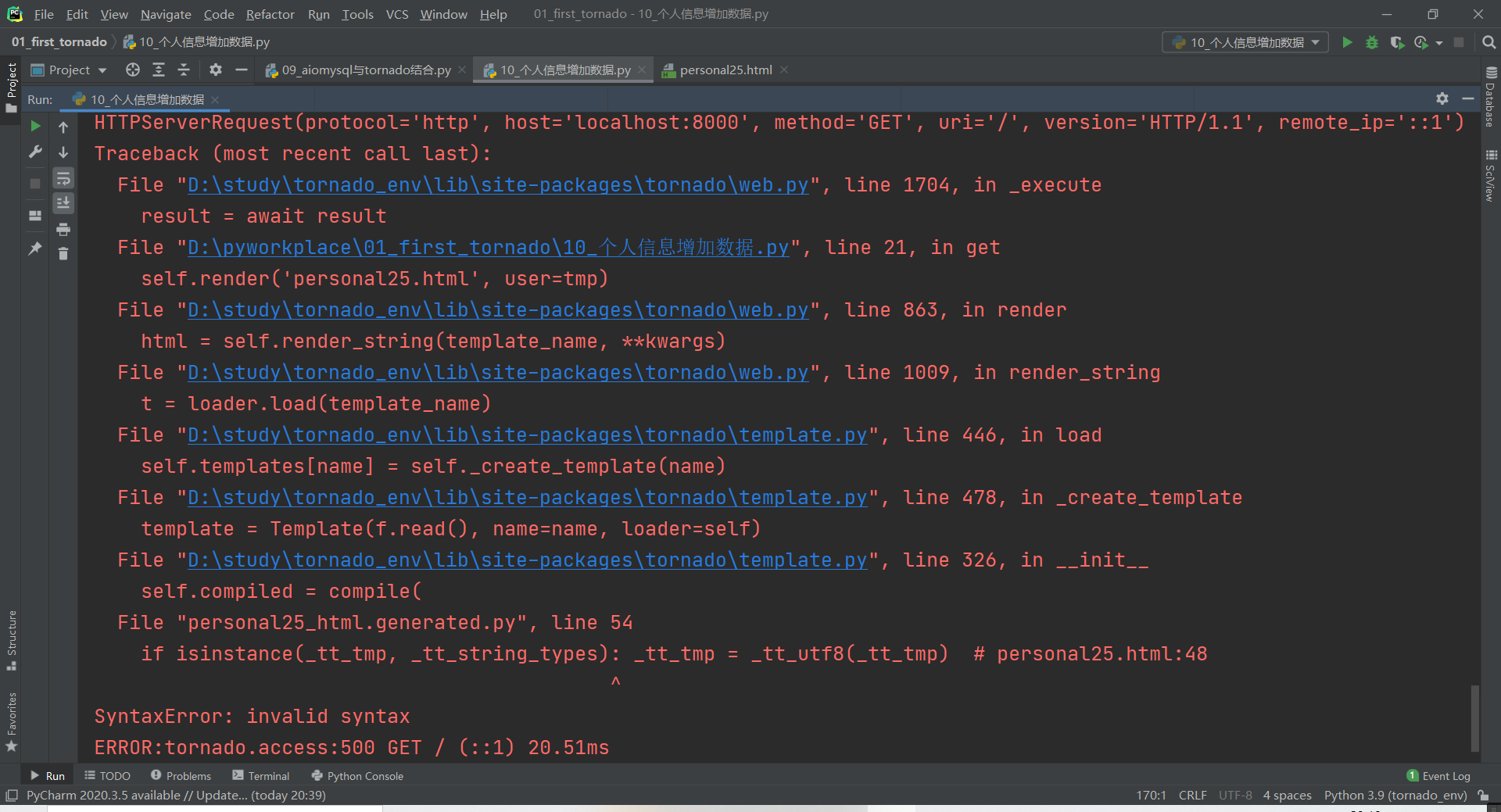Image resolution: width=1501 pixels, height=812 pixels.
Task: Open the Event Log
Action: [1438, 775]
